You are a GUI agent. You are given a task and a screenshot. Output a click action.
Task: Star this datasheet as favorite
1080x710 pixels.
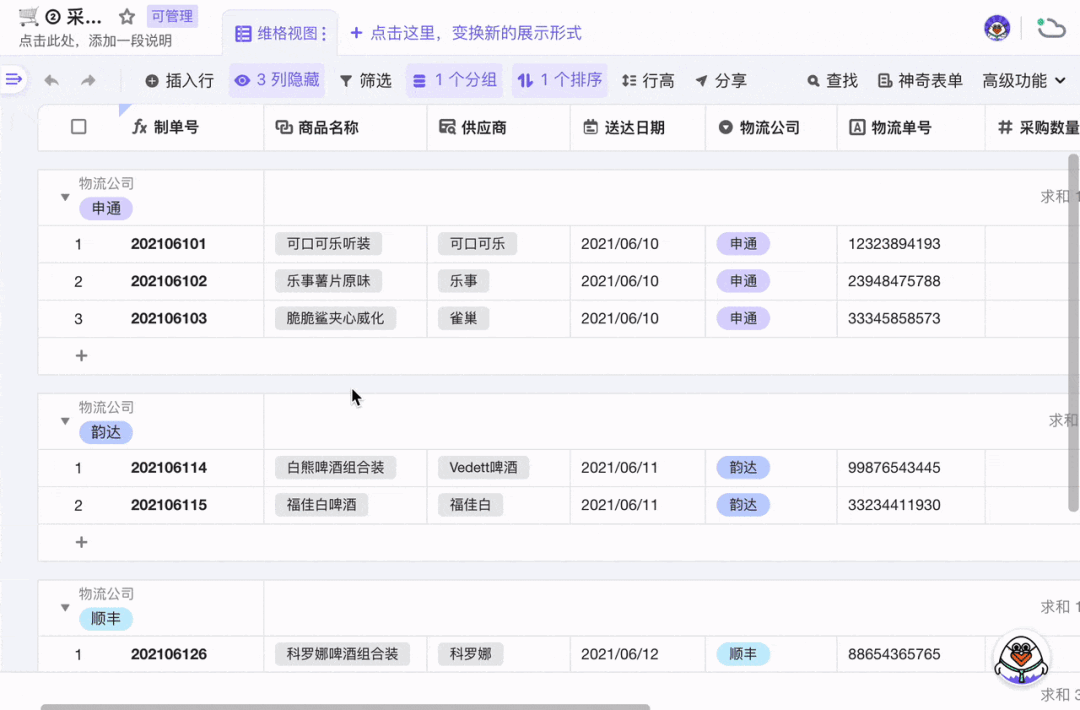point(127,16)
